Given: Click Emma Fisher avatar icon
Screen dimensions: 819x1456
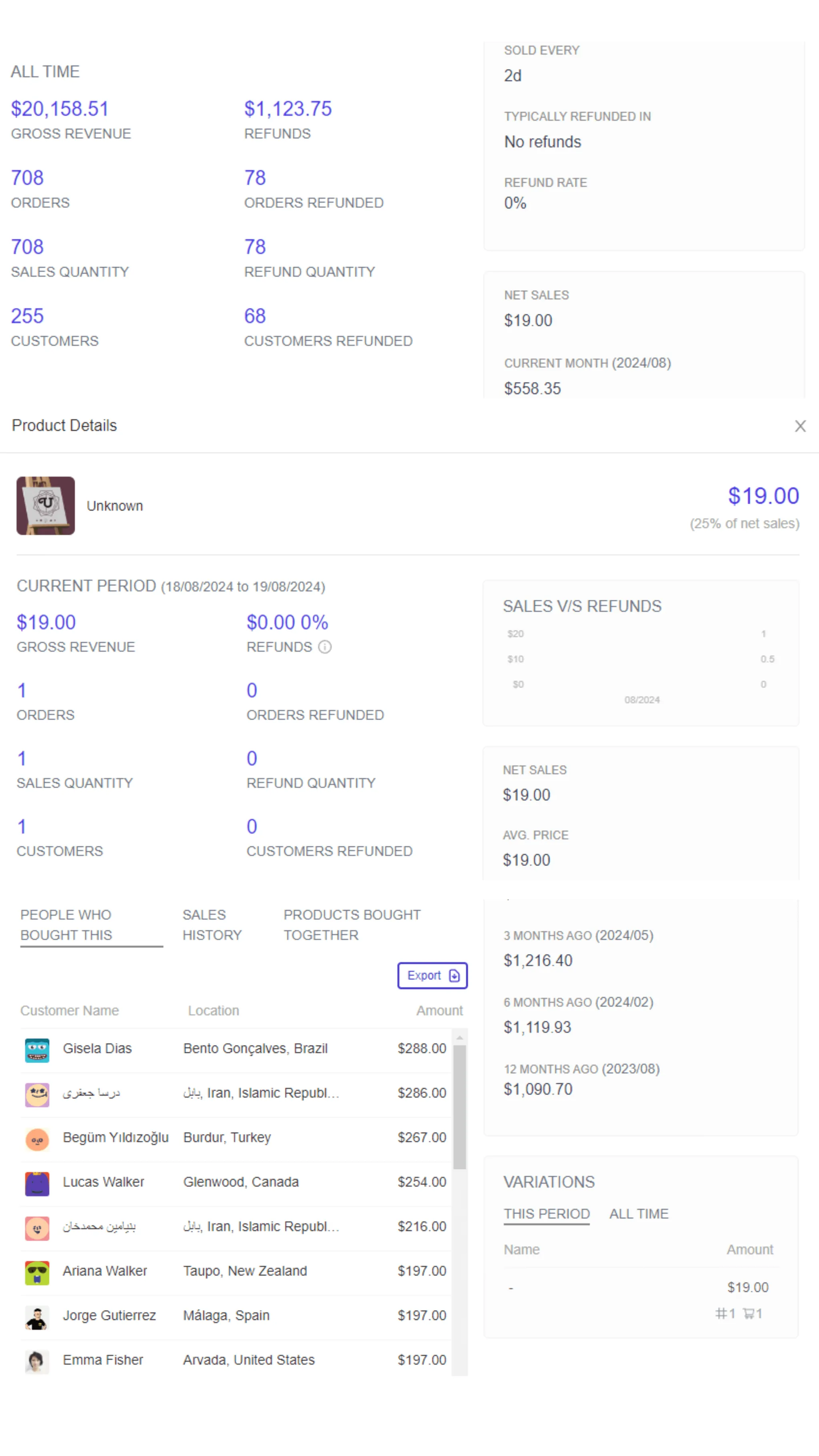Looking at the screenshot, I should [x=37, y=1362].
